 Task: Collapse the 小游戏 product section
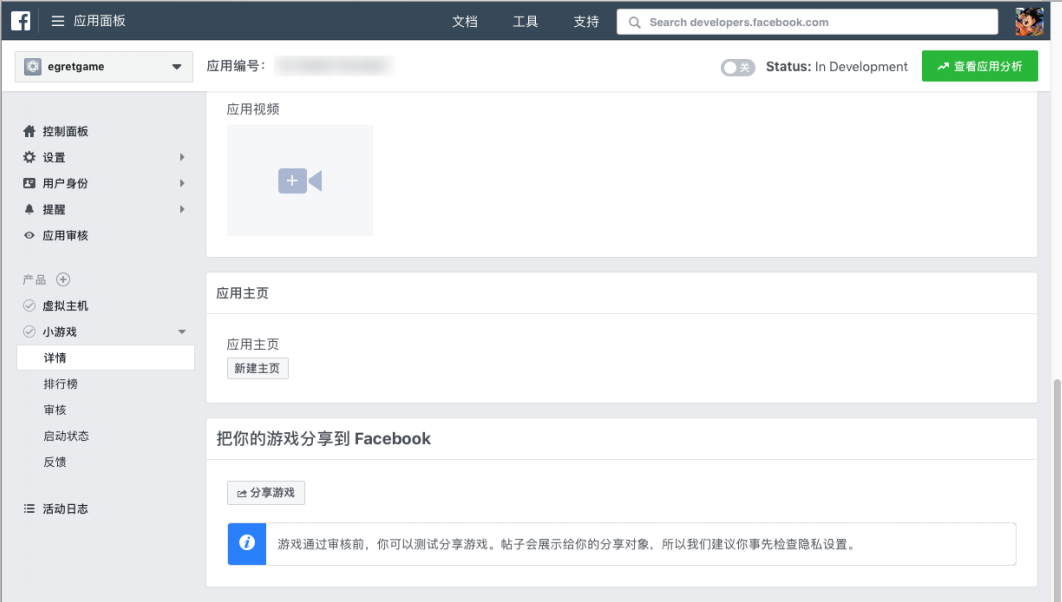(182, 331)
